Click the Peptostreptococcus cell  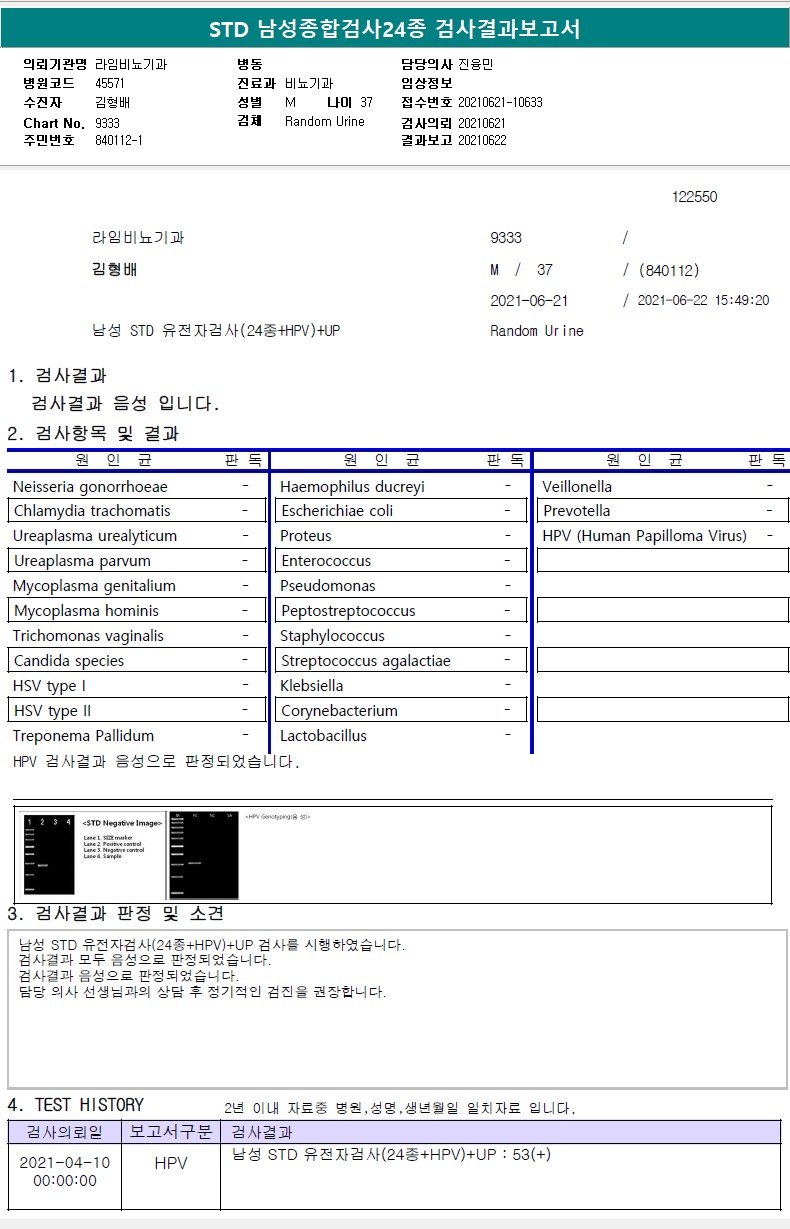coord(401,611)
